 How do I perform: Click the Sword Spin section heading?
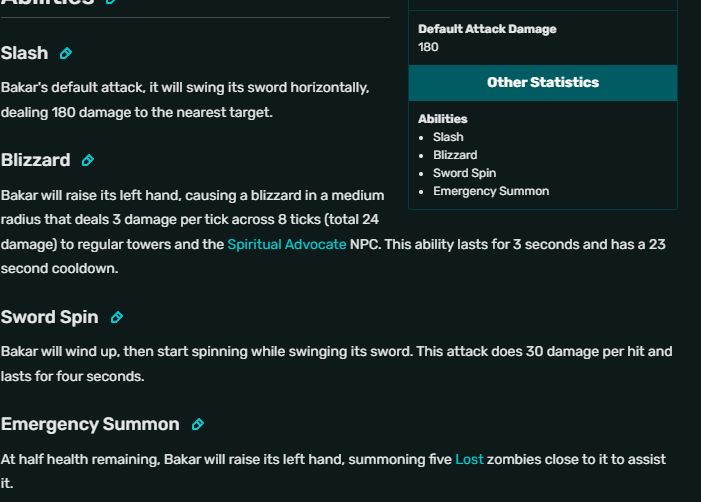(49, 317)
